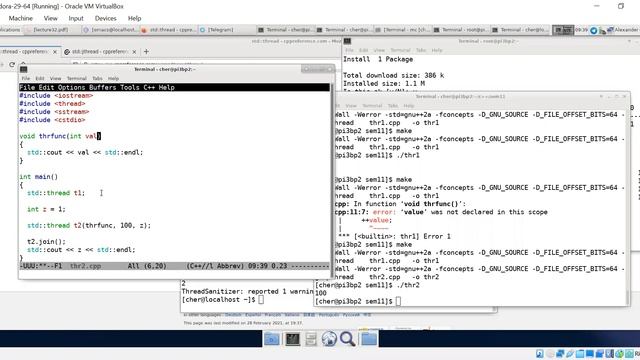640x360 pixels.
Task: Open the Emacs Tools menu
Action: tap(129, 87)
